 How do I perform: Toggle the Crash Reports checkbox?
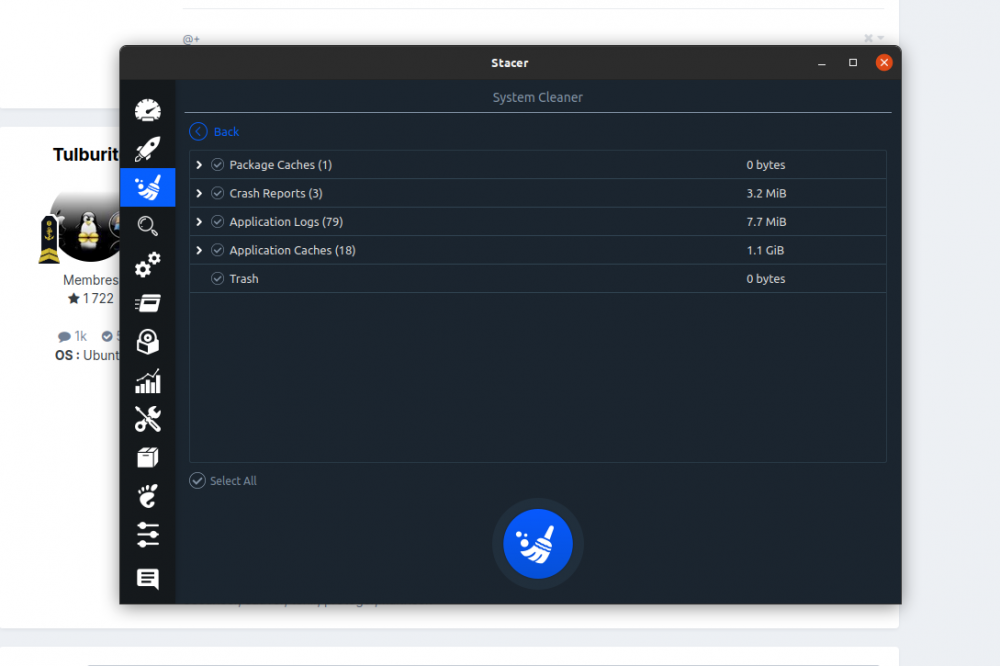(217, 193)
